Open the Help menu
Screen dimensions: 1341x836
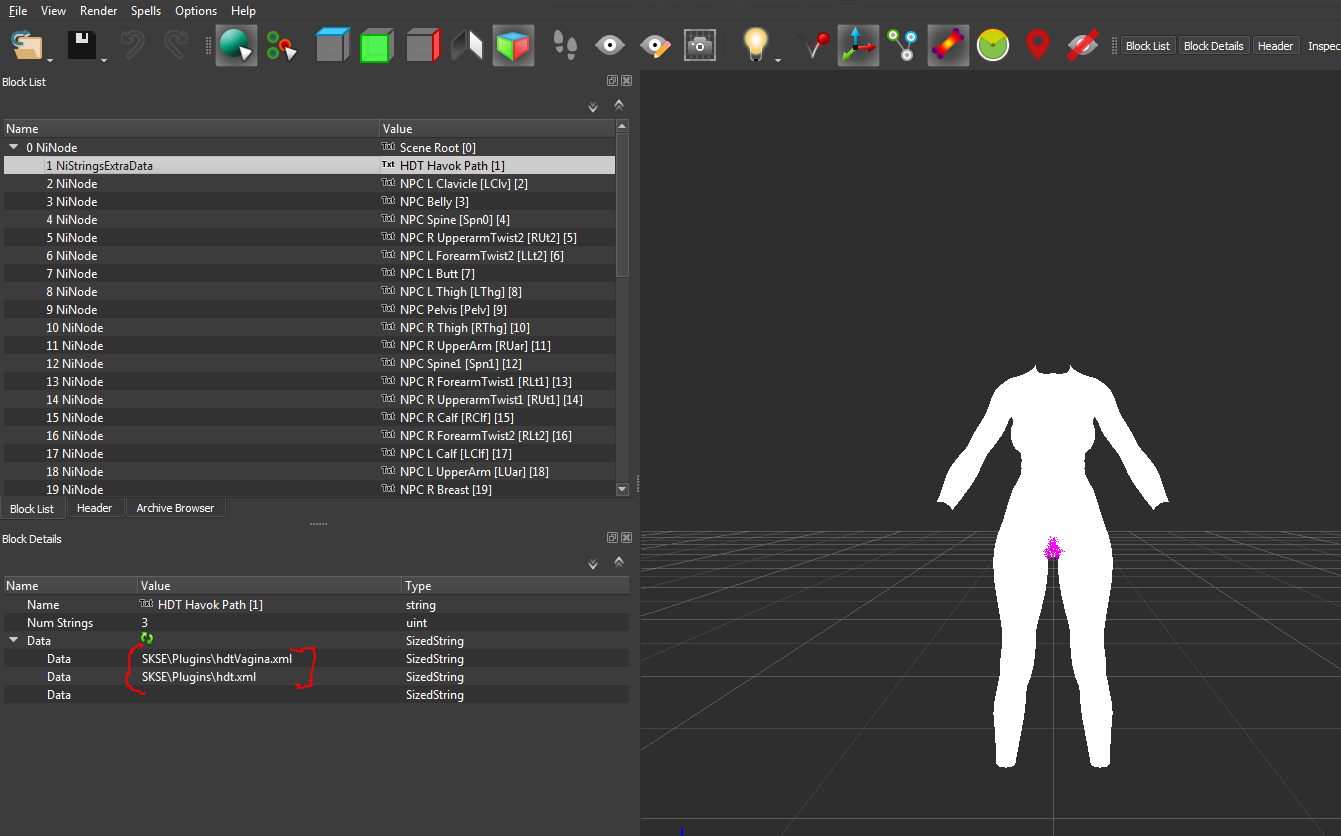(243, 11)
